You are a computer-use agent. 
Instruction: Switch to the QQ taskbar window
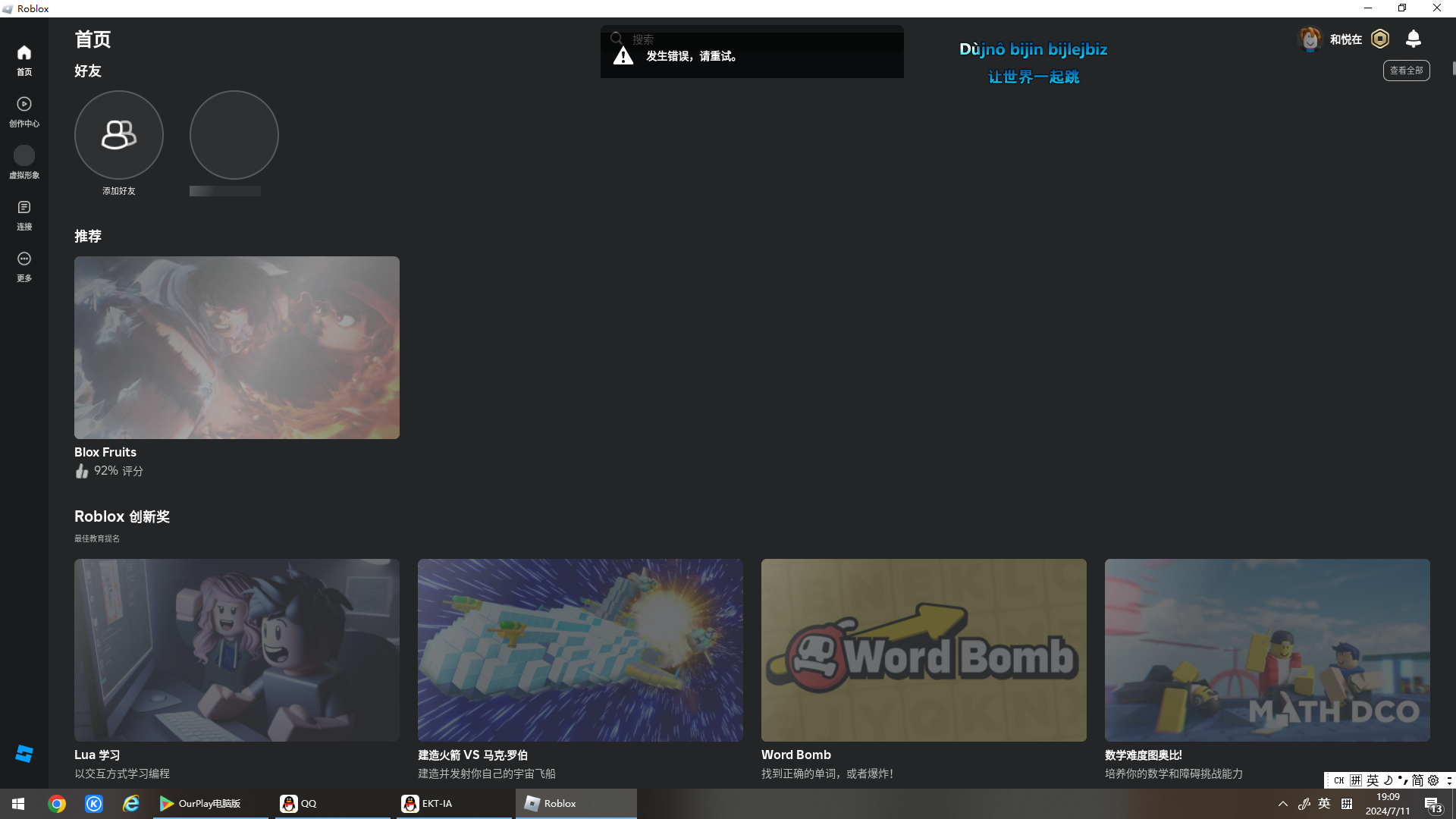pyautogui.click(x=332, y=804)
